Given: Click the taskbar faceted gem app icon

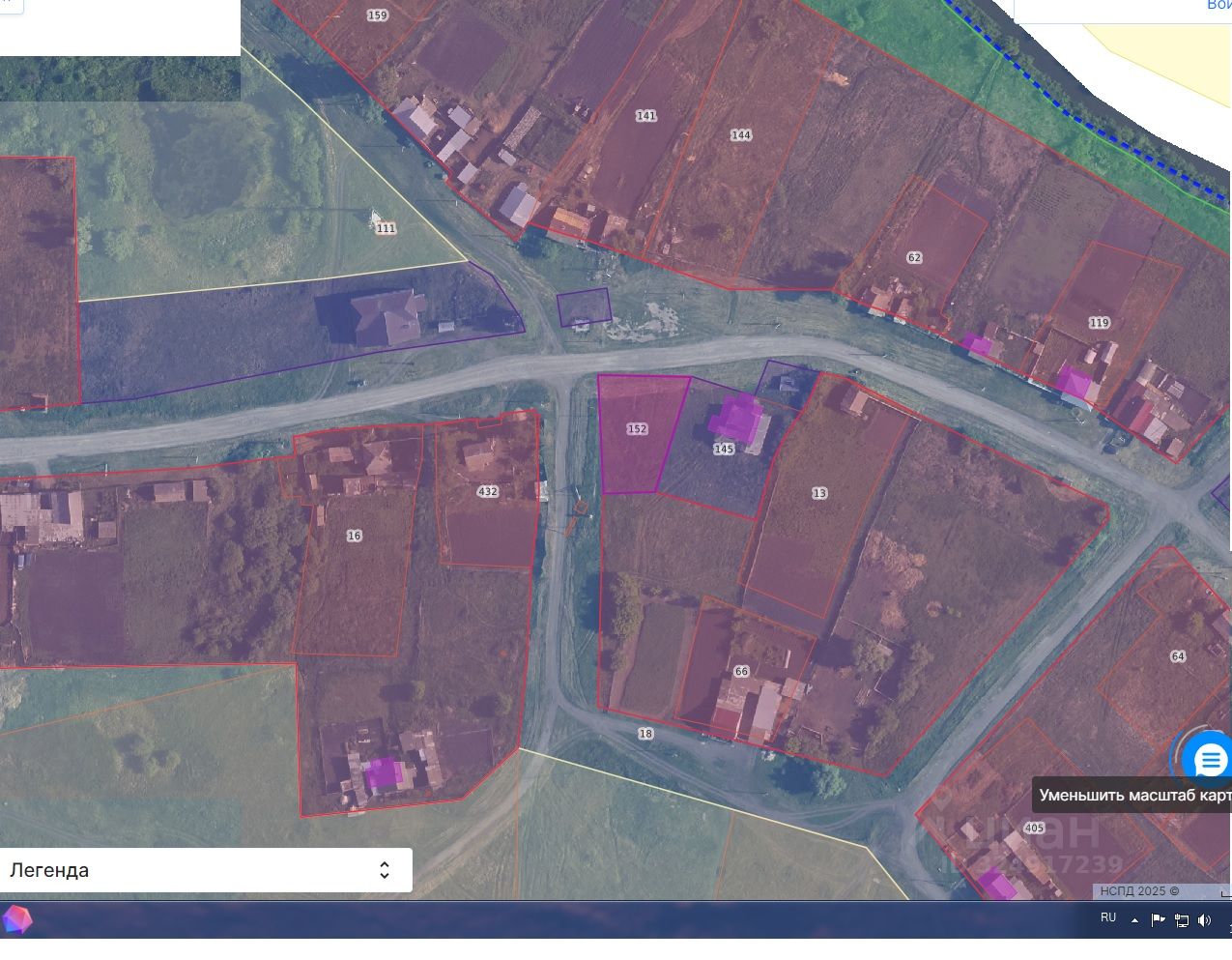Looking at the screenshot, I should 17,919.
